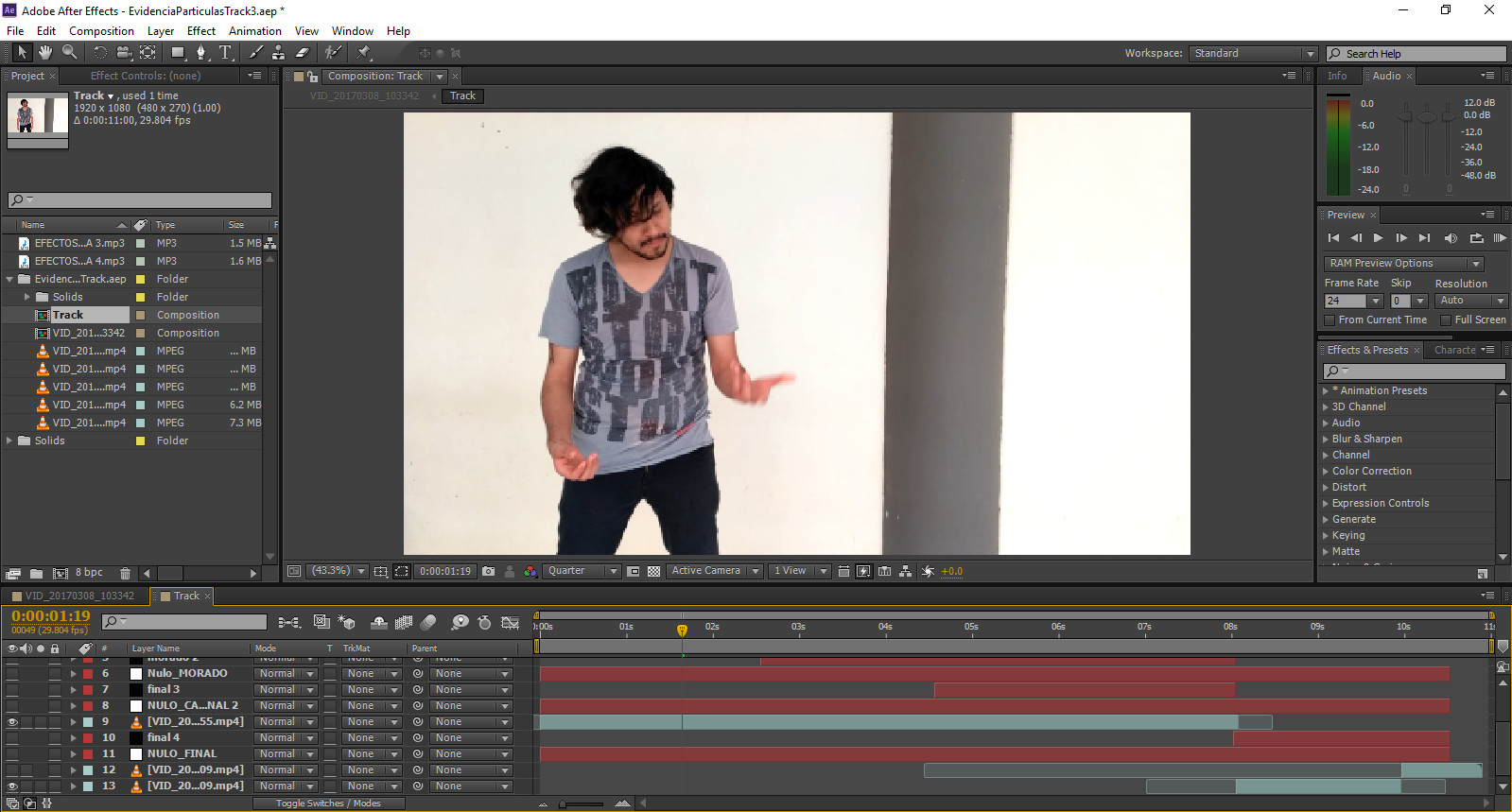Enable the Full Screen checkbox

[x=1446, y=320]
